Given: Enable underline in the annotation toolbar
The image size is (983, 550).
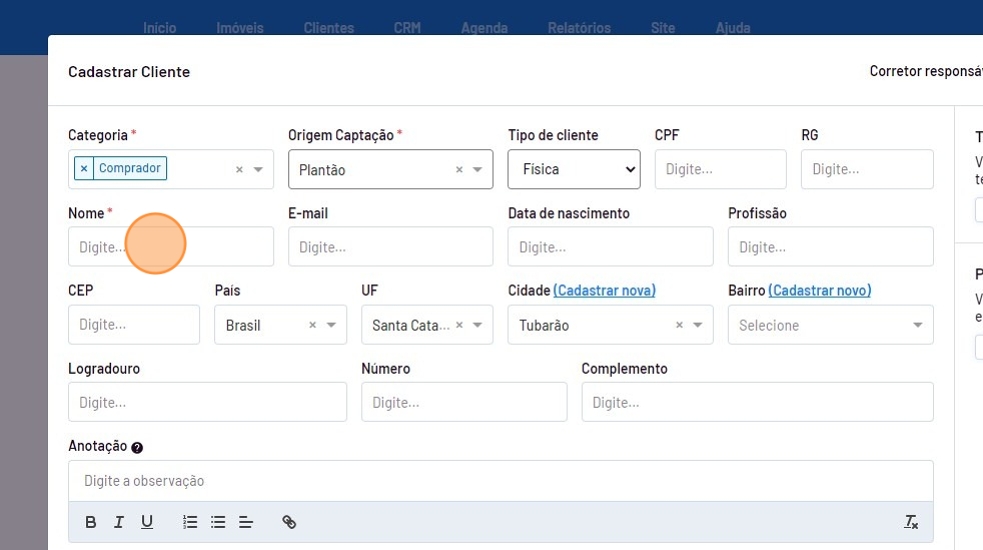Looking at the screenshot, I should point(147,522).
